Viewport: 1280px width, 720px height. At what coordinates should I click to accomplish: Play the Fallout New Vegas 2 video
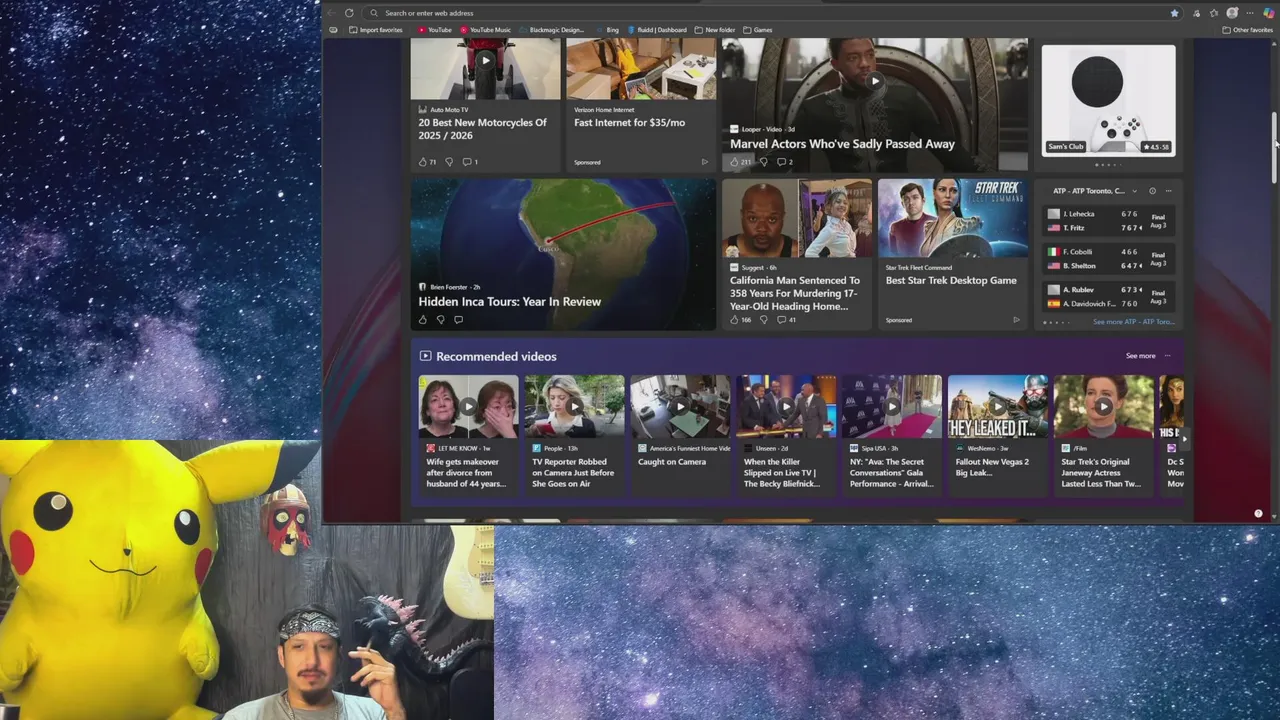(998, 407)
